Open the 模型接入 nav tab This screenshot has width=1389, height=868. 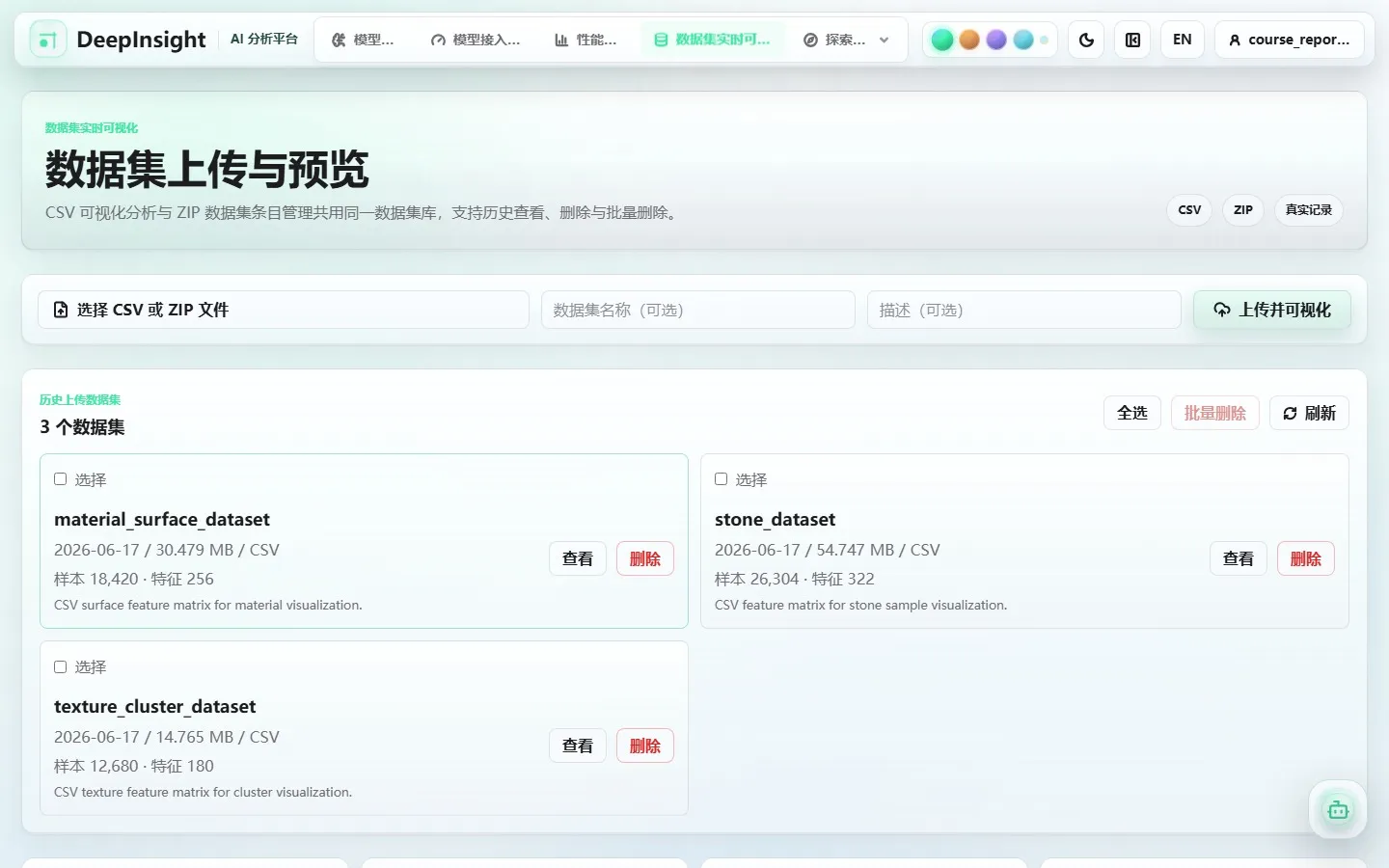click(476, 40)
